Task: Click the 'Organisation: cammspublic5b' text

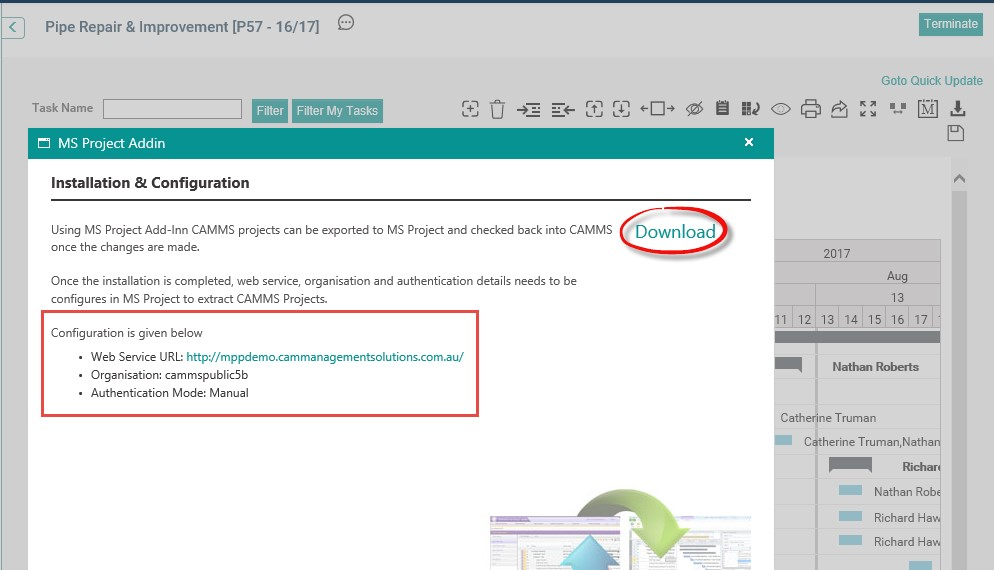Action: (x=169, y=375)
